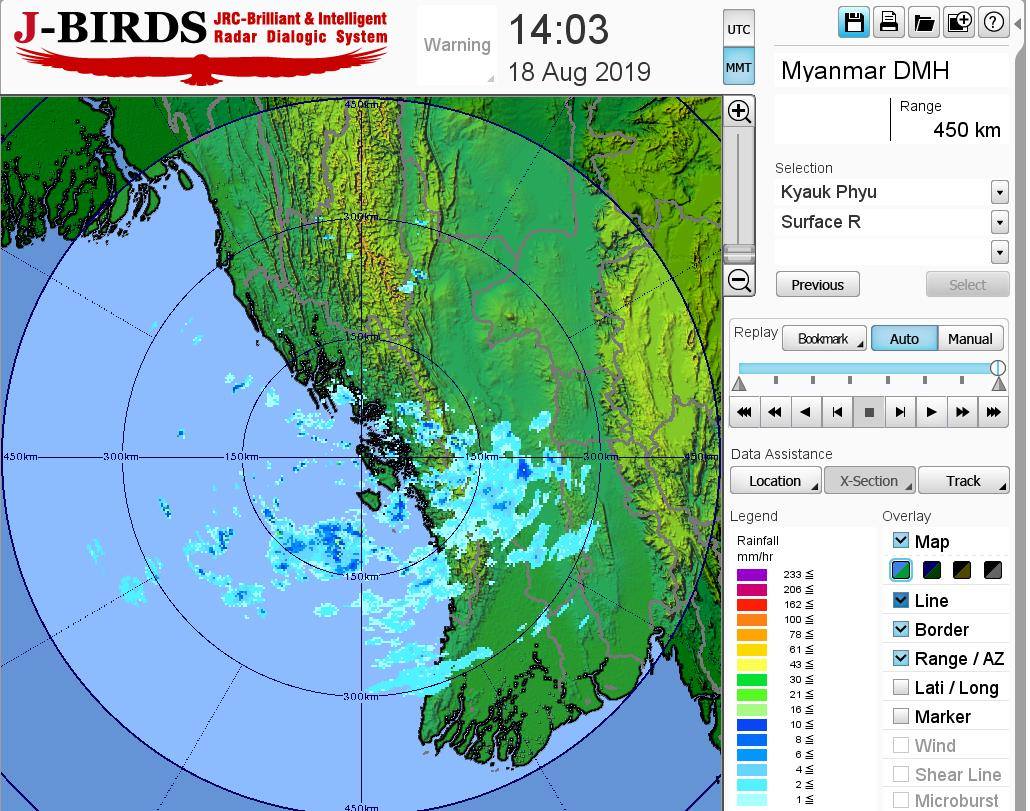The height and width of the screenshot is (811, 1030).
Task: Step back one frame
Action: [838, 412]
